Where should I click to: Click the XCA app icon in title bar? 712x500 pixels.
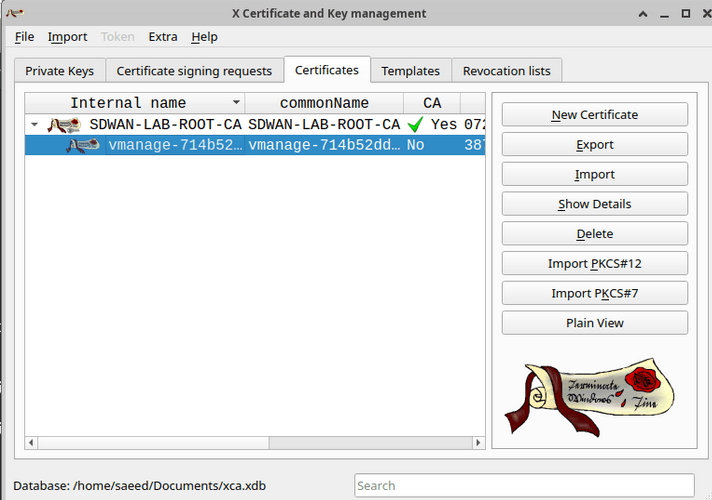pyautogui.click(x=15, y=13)
